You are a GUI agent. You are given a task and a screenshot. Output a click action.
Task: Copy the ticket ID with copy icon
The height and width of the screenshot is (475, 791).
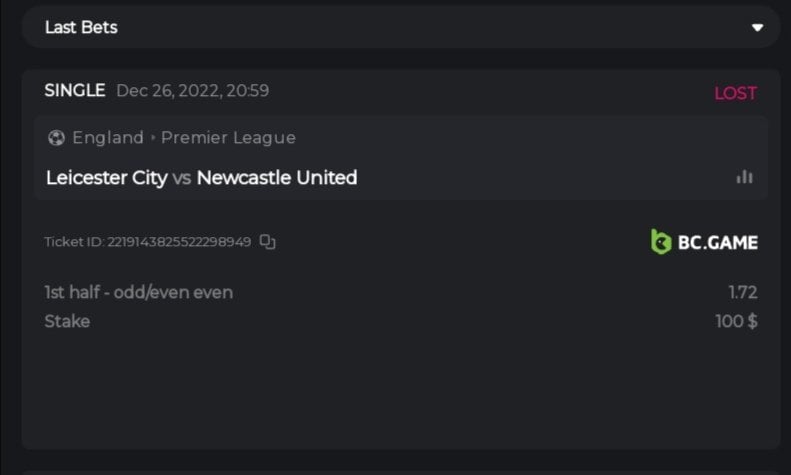267,241
